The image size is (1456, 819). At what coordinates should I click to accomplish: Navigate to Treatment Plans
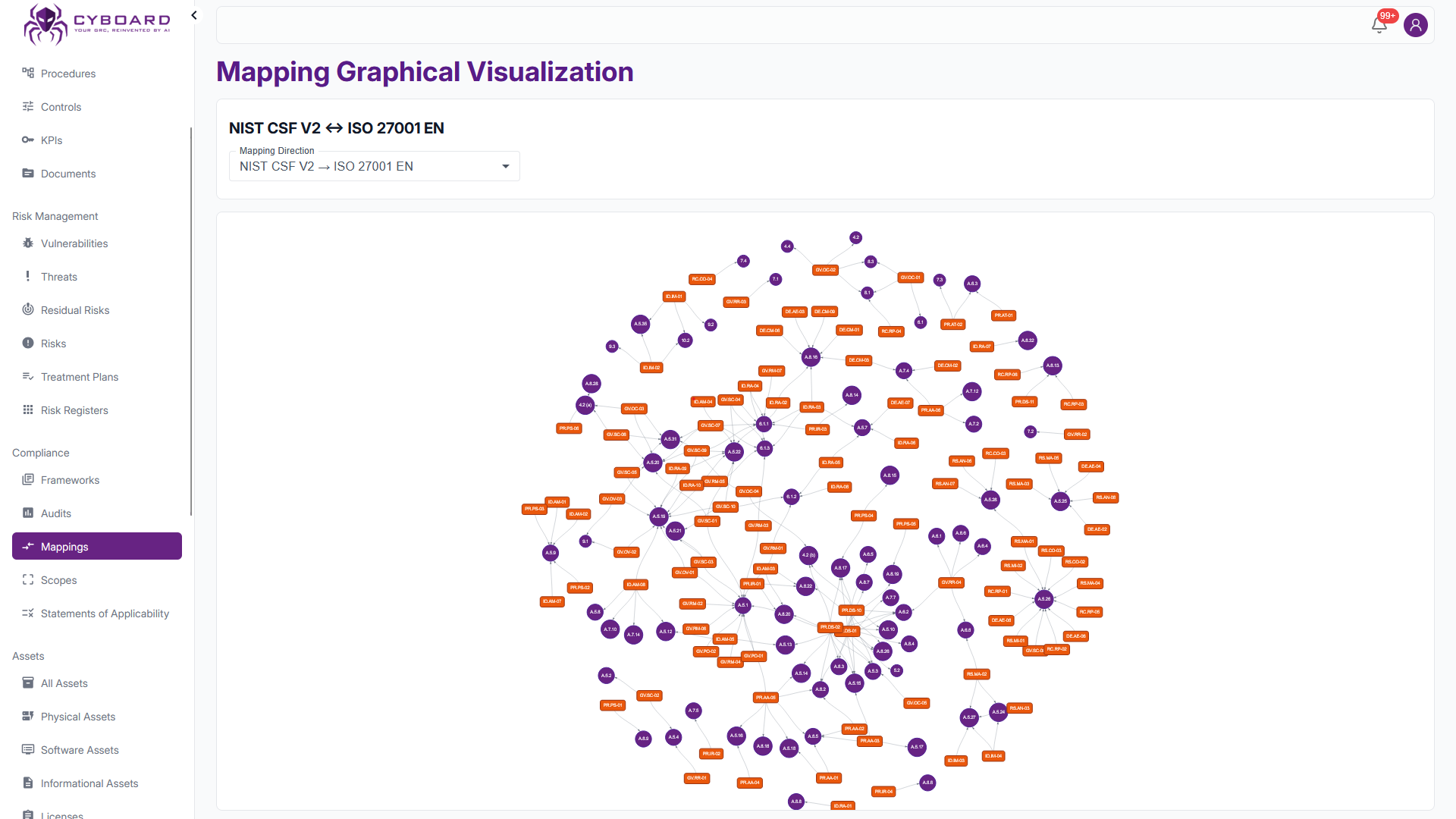click(x=80, y=377)
